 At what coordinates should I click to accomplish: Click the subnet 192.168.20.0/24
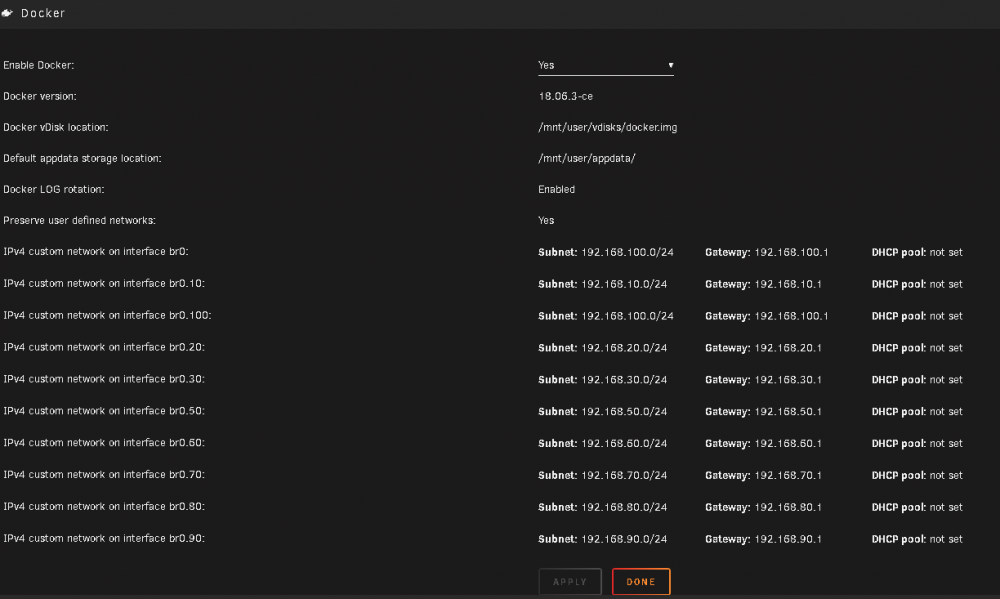coord(624,348)
